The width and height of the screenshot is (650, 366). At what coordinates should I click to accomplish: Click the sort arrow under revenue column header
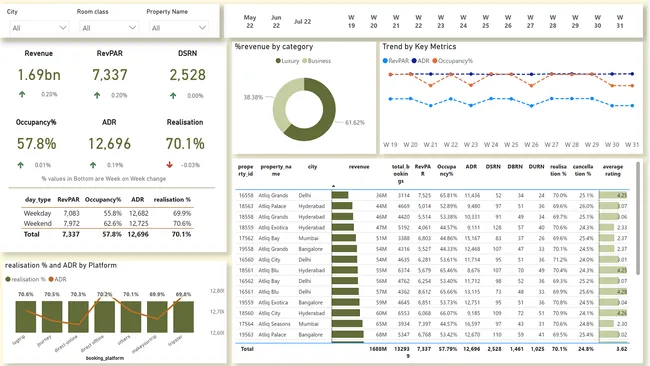pos(333,186)
